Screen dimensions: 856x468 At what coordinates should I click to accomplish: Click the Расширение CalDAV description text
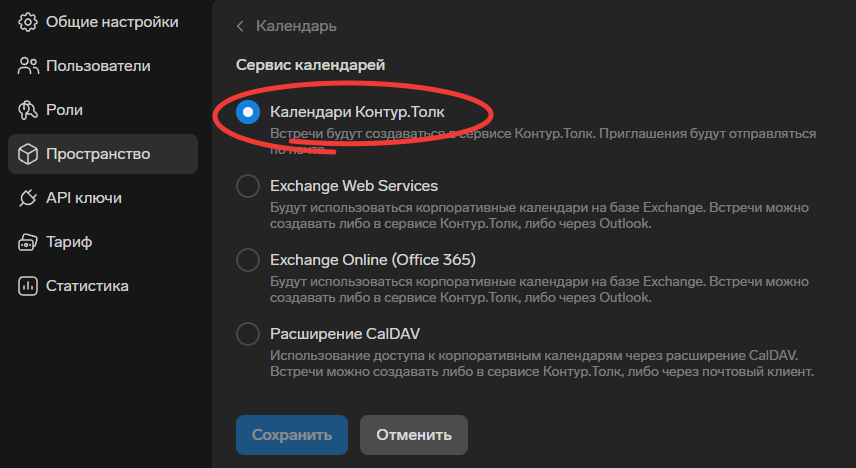pos(542,364)
